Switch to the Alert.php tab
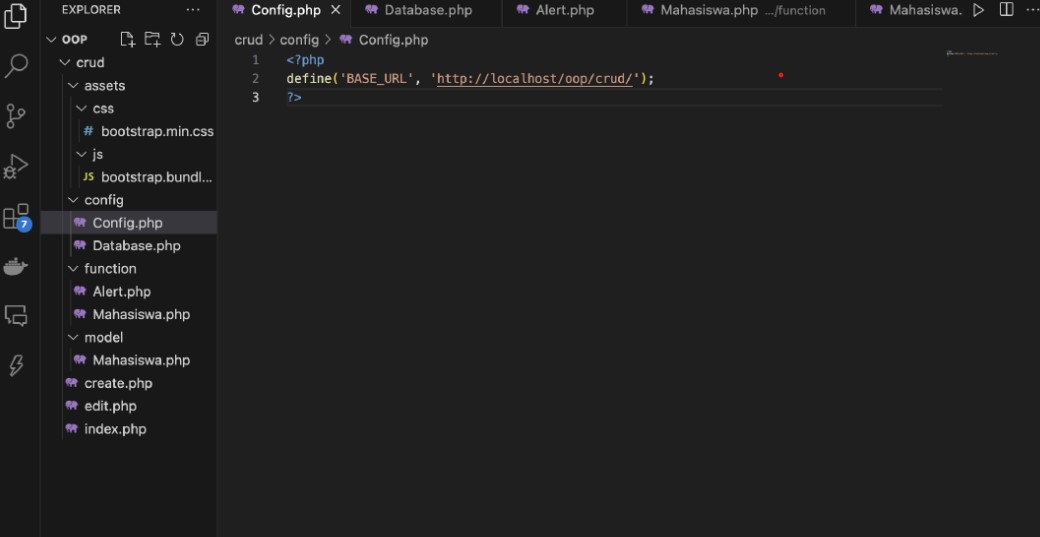Screen dimensions: 1040x537 pyautogui.click(x=564, y=10)
